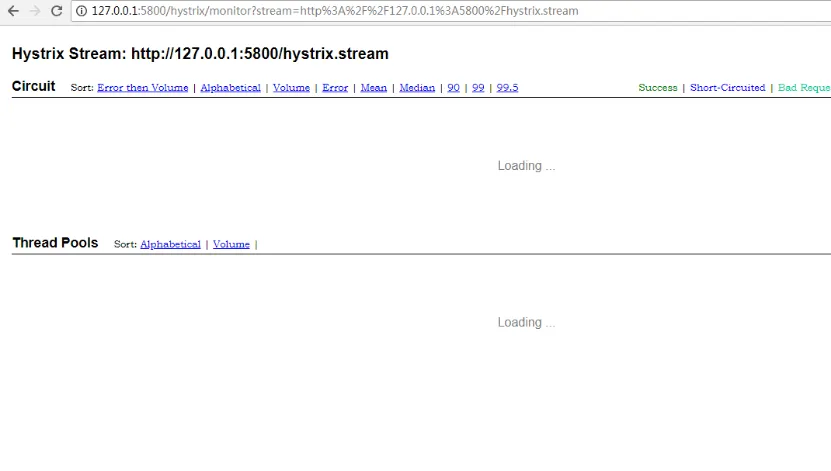Sort circuits by Volume

291,87
